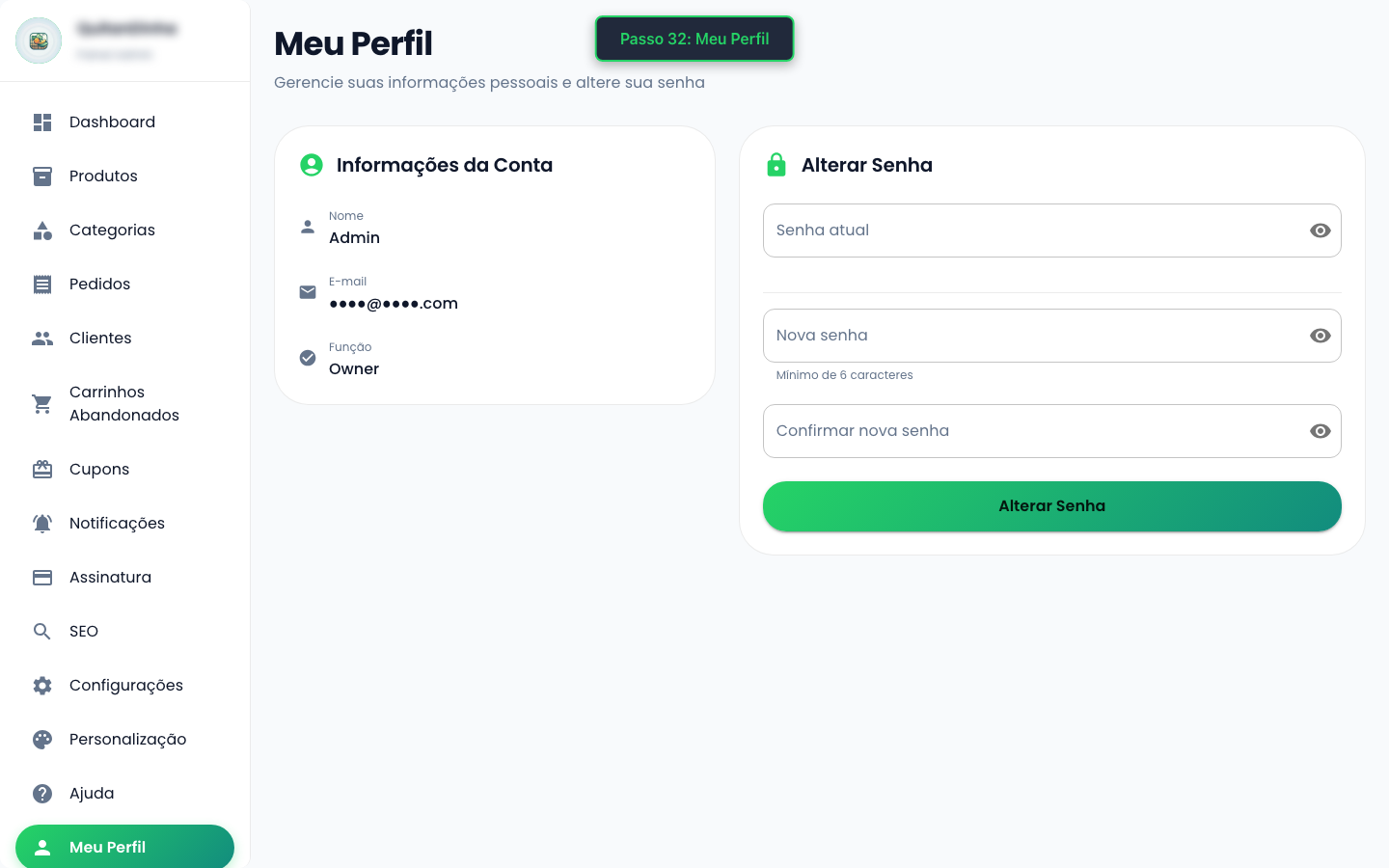Switch to Meu Perfil in sidebar
The width and height of the screenshot is (1389, 868).
point(107,847)
